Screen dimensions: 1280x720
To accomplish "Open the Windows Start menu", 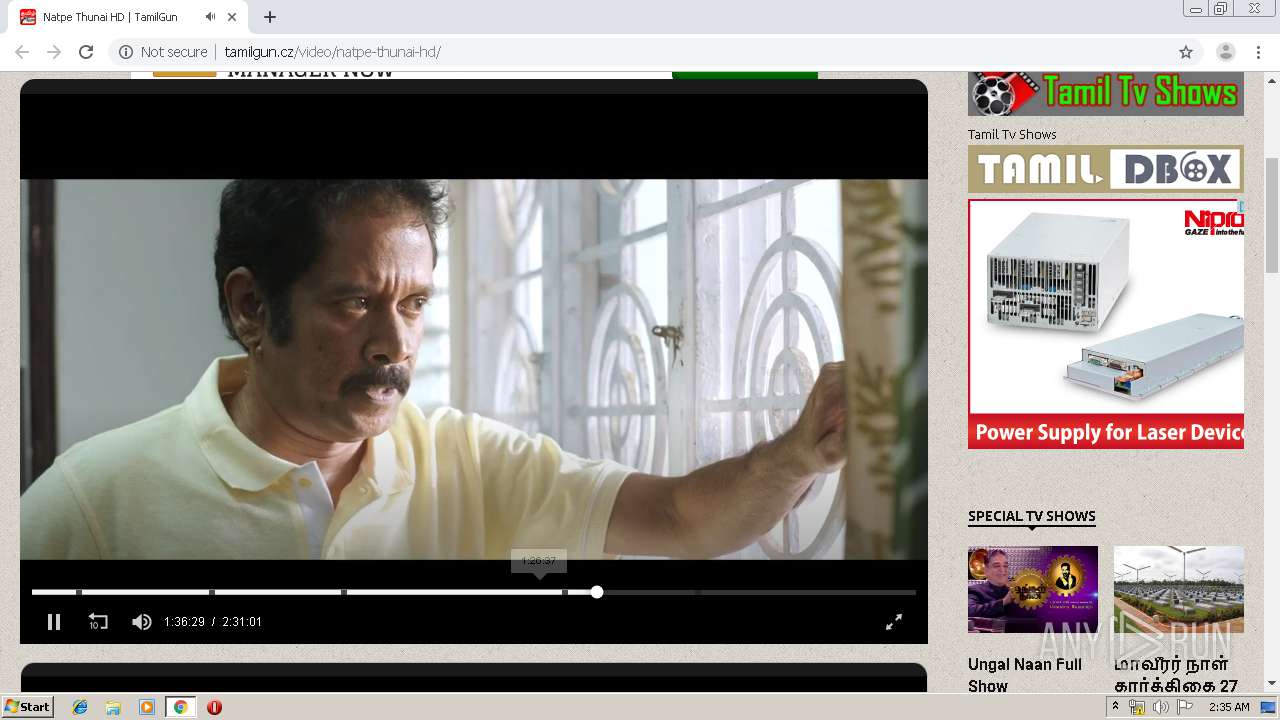I will (28, 707).
